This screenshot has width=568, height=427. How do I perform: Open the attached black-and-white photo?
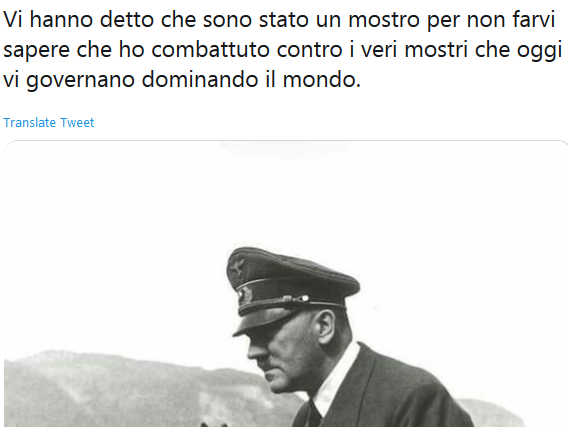tap(286, 284)
